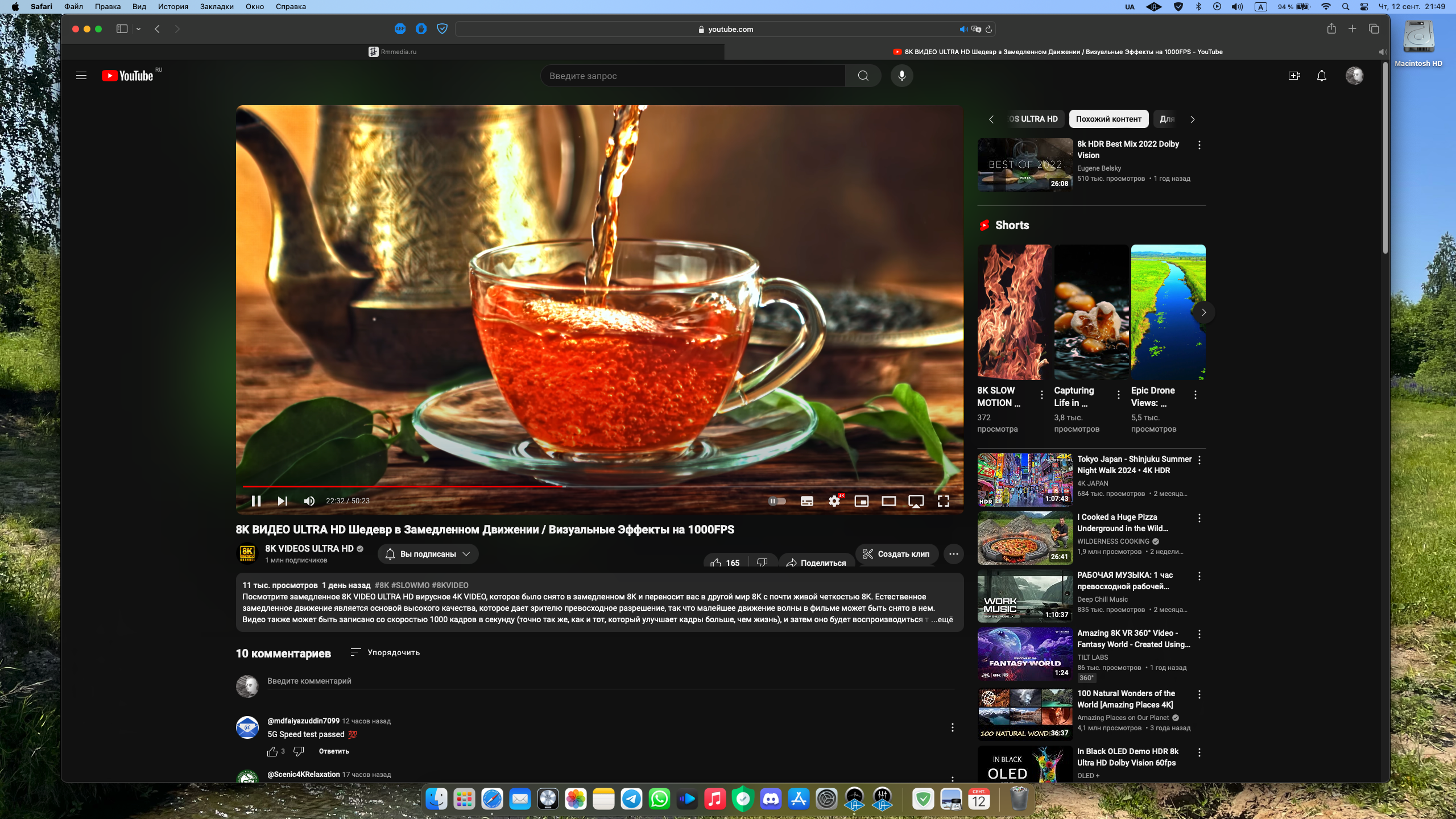
Task: Click the search magnifier button
Action: pos(863,76)
